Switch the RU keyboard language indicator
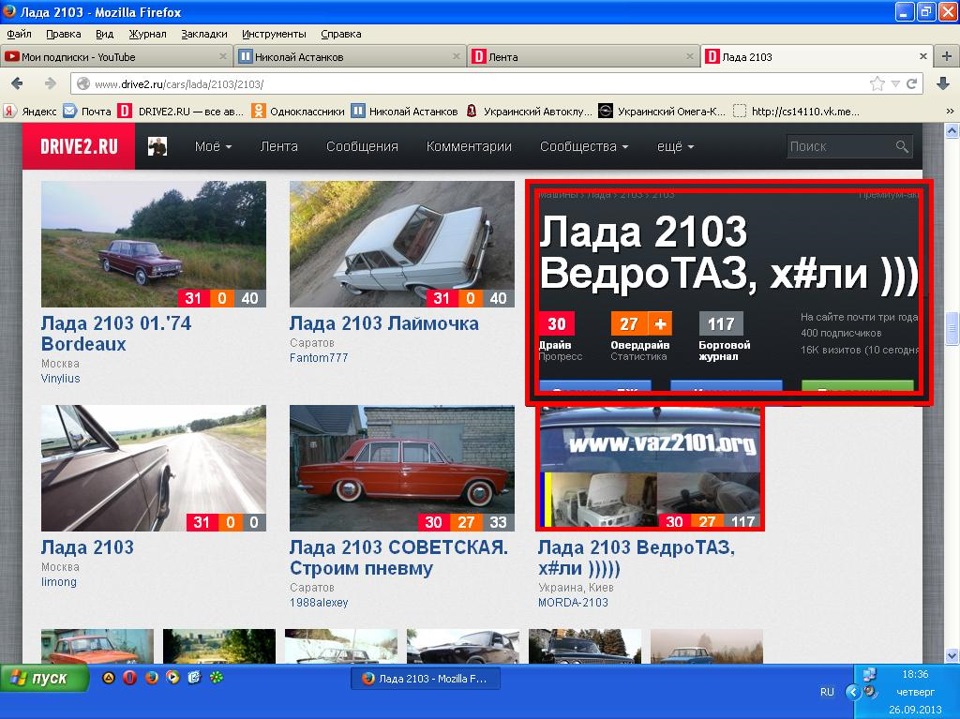 pos(827,692)
